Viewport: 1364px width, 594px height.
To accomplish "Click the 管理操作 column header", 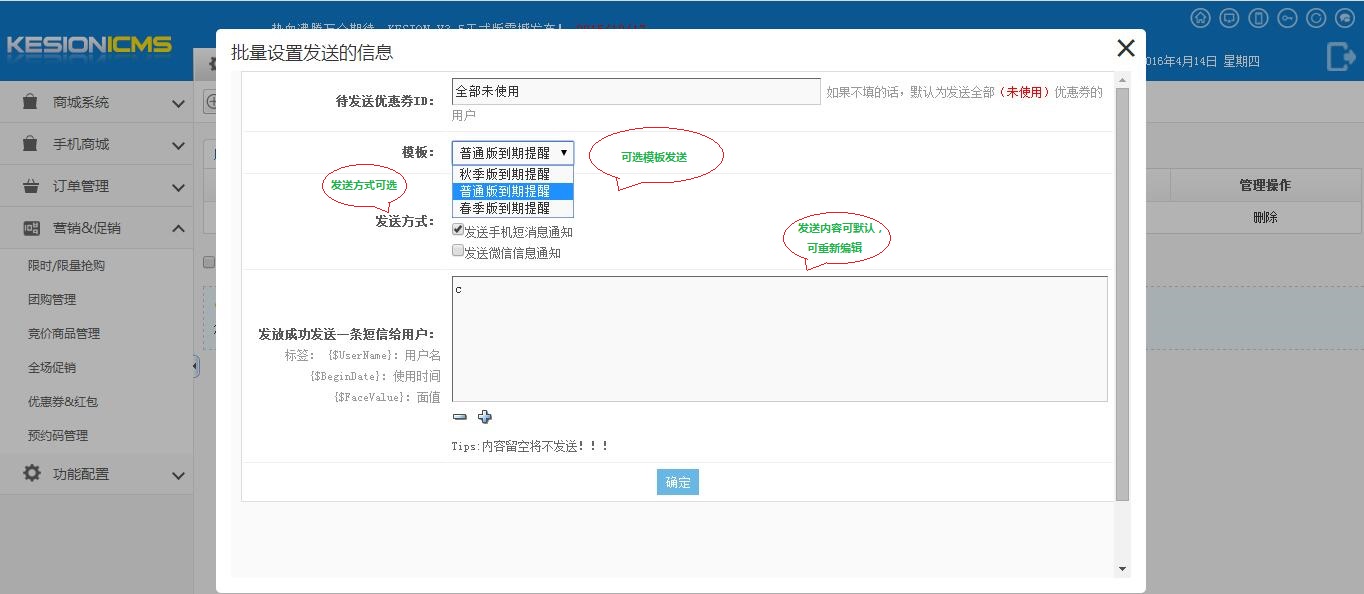I will click(x=1265, y=185).
